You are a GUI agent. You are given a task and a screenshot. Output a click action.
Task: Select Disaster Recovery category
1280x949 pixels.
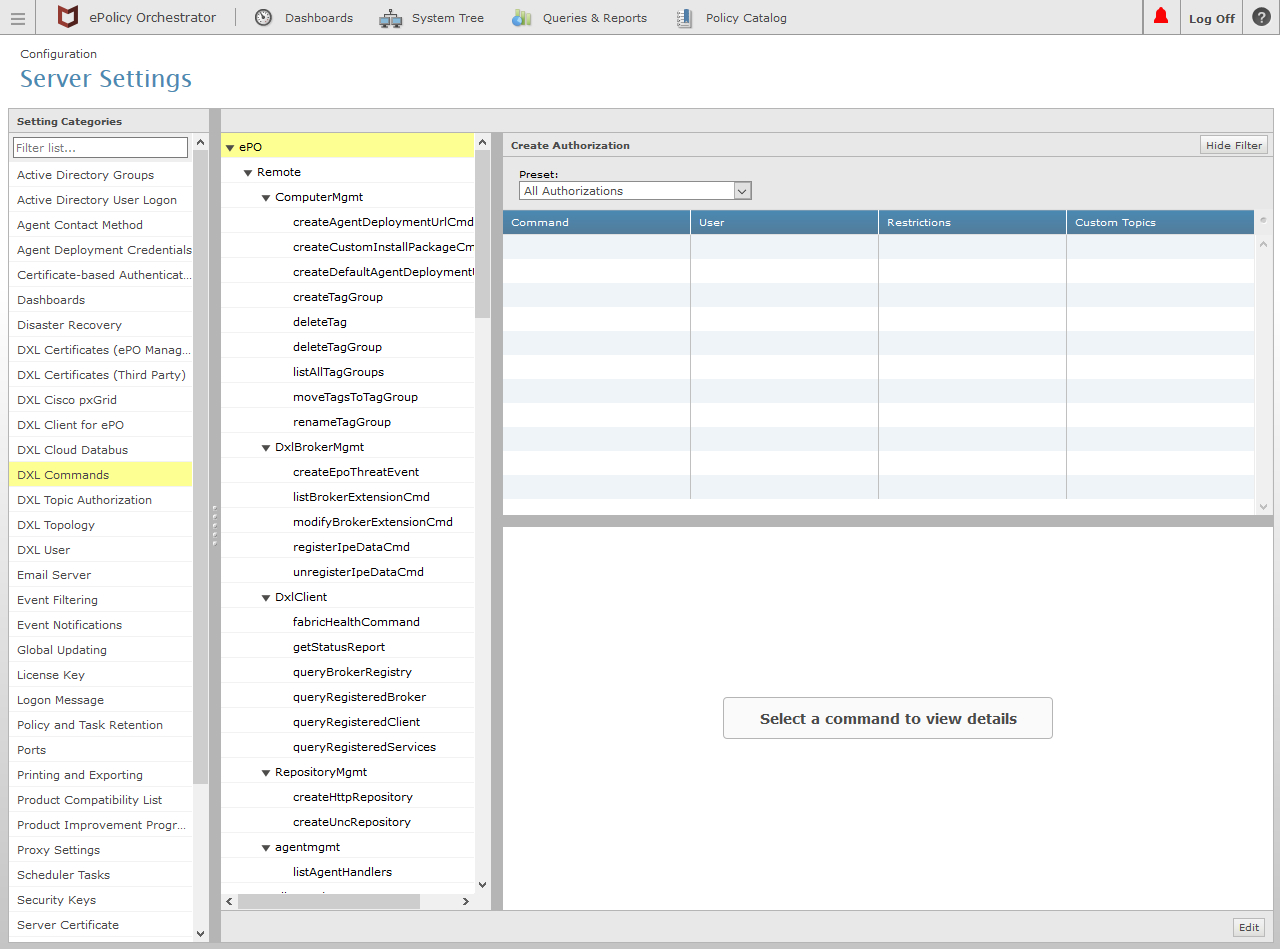(x=101, y=324)
